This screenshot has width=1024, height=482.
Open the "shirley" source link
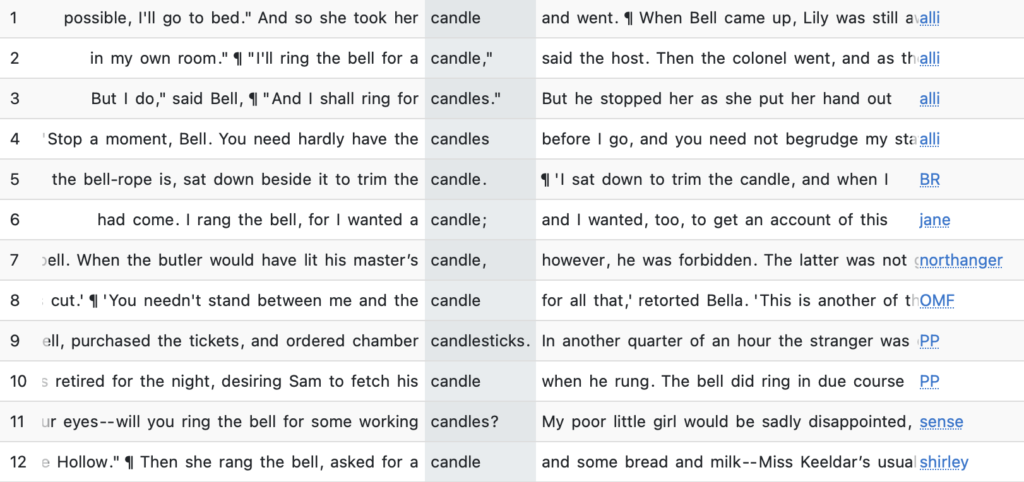[x=943, y=462]
